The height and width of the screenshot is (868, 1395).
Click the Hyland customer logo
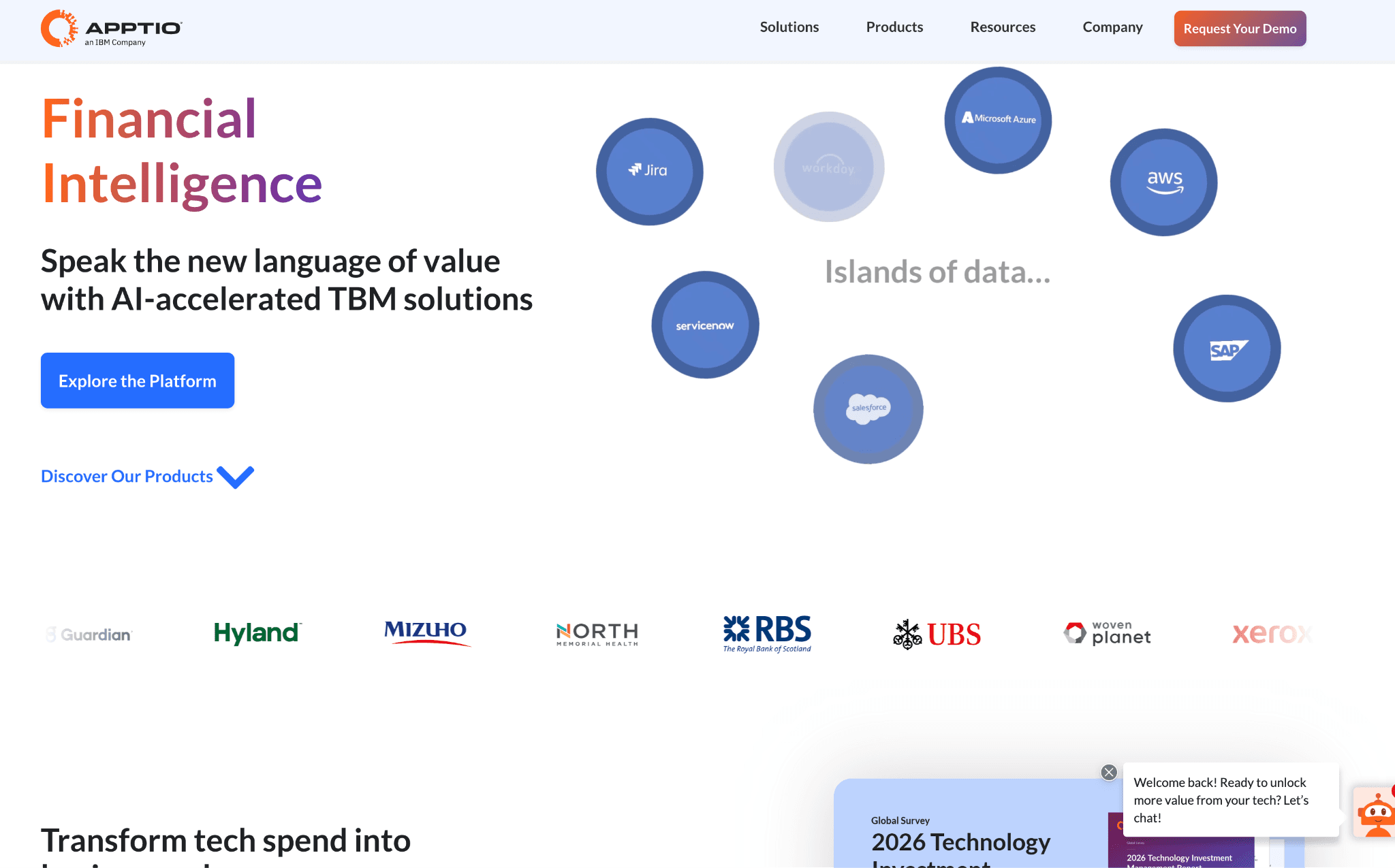pyautogui.click(x=257, y=633)
